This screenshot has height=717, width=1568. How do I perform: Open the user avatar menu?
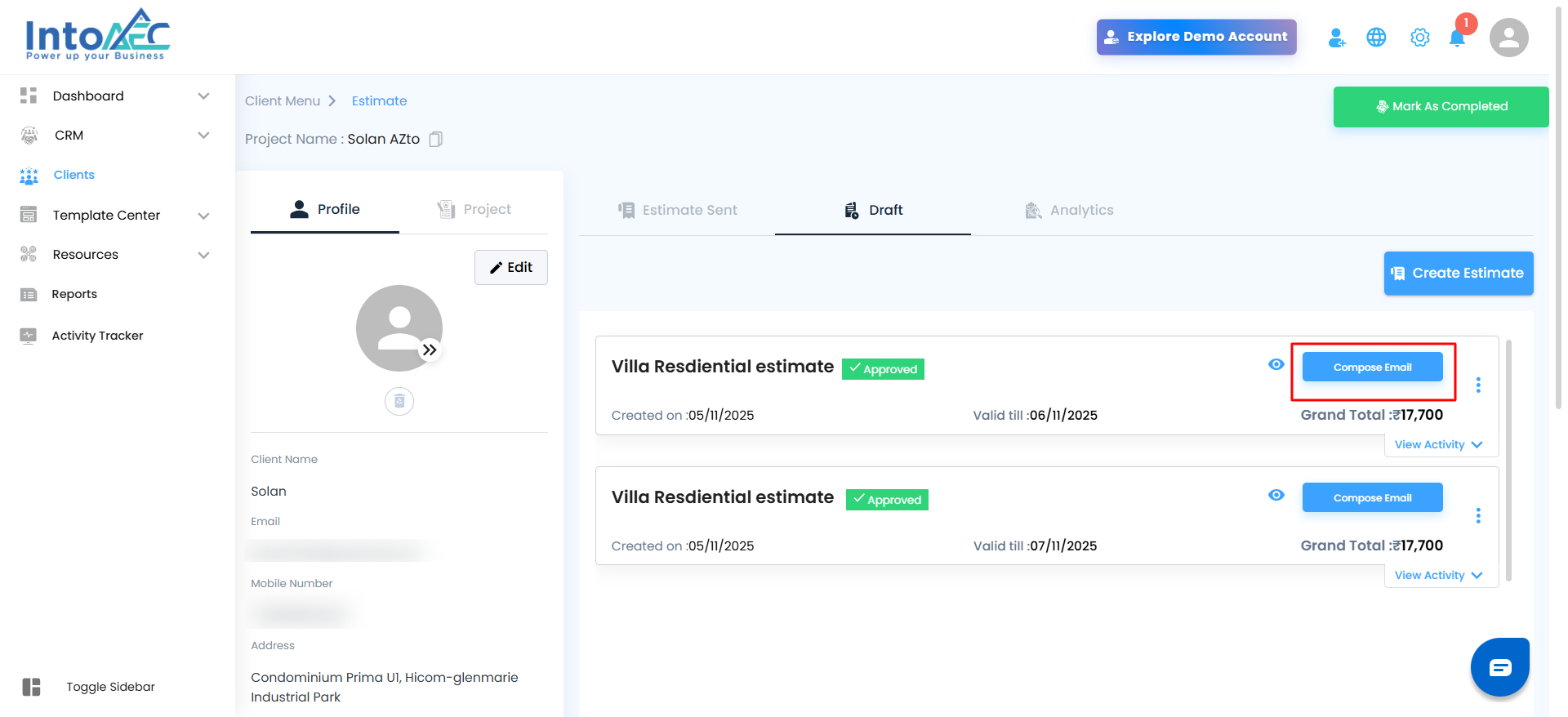(x=1509, y=38)
